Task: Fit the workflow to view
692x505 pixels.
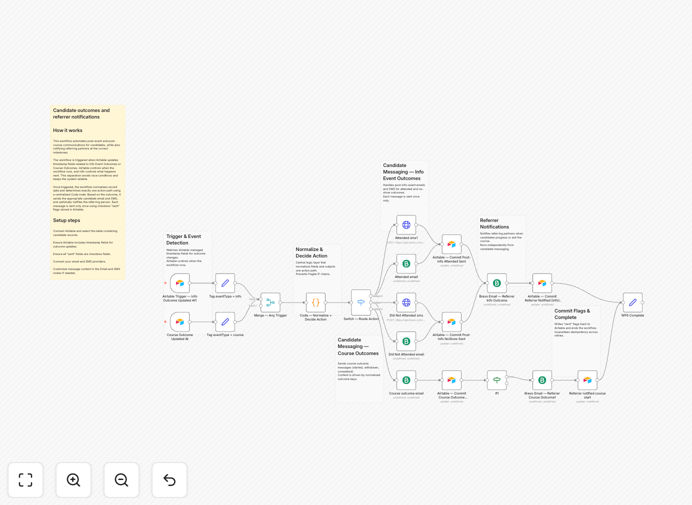Action: 26,480
